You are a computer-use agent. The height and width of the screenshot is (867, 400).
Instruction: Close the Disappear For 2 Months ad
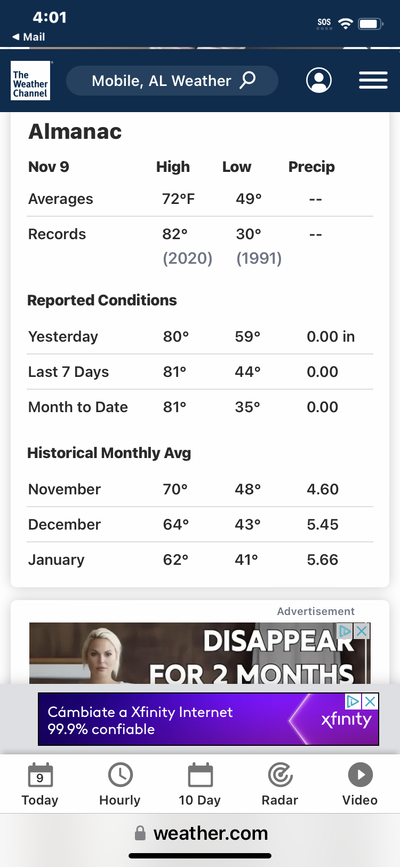tap(362, 631)
